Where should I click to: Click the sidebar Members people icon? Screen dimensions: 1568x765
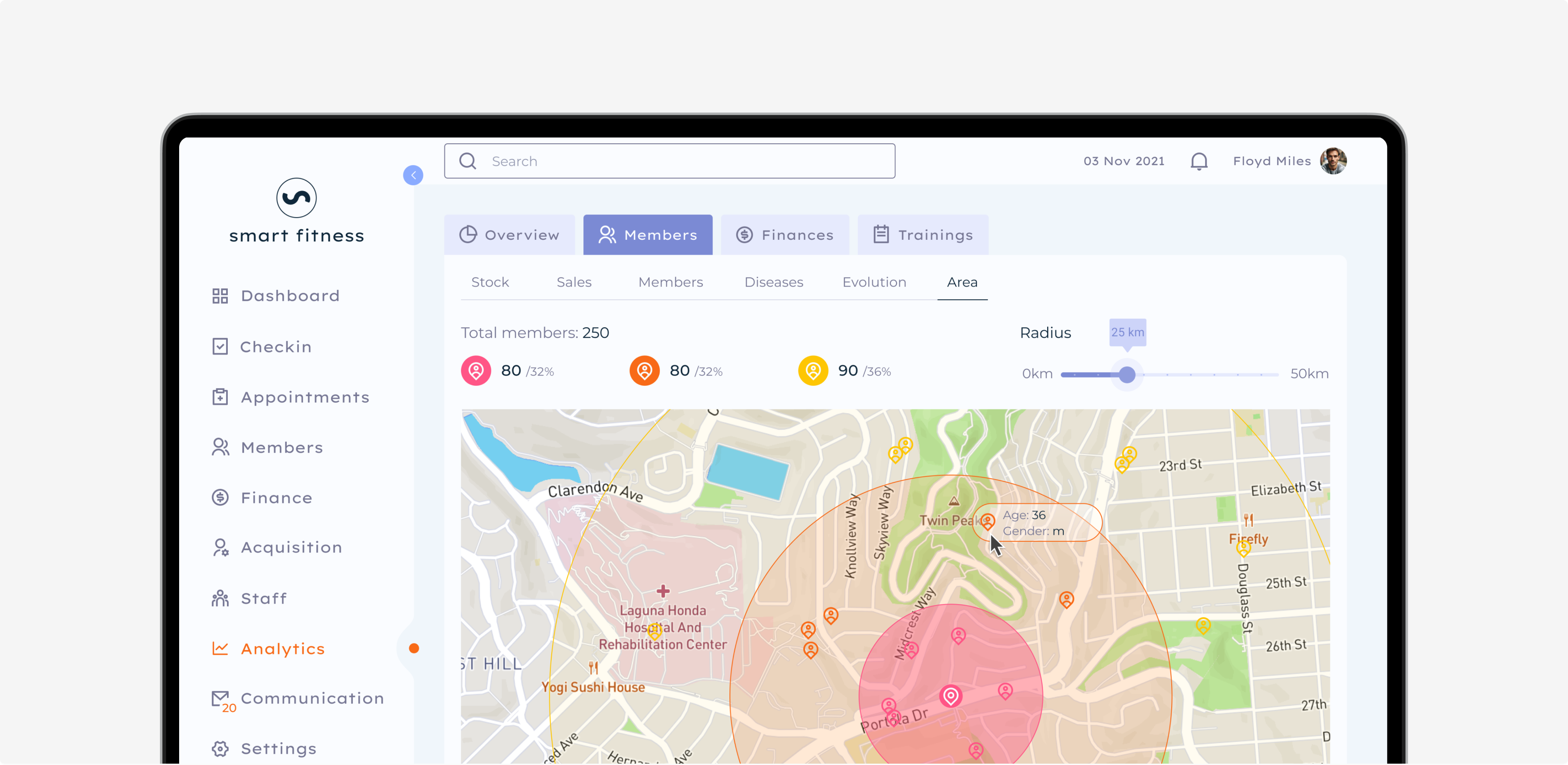[x=220, y=447]
